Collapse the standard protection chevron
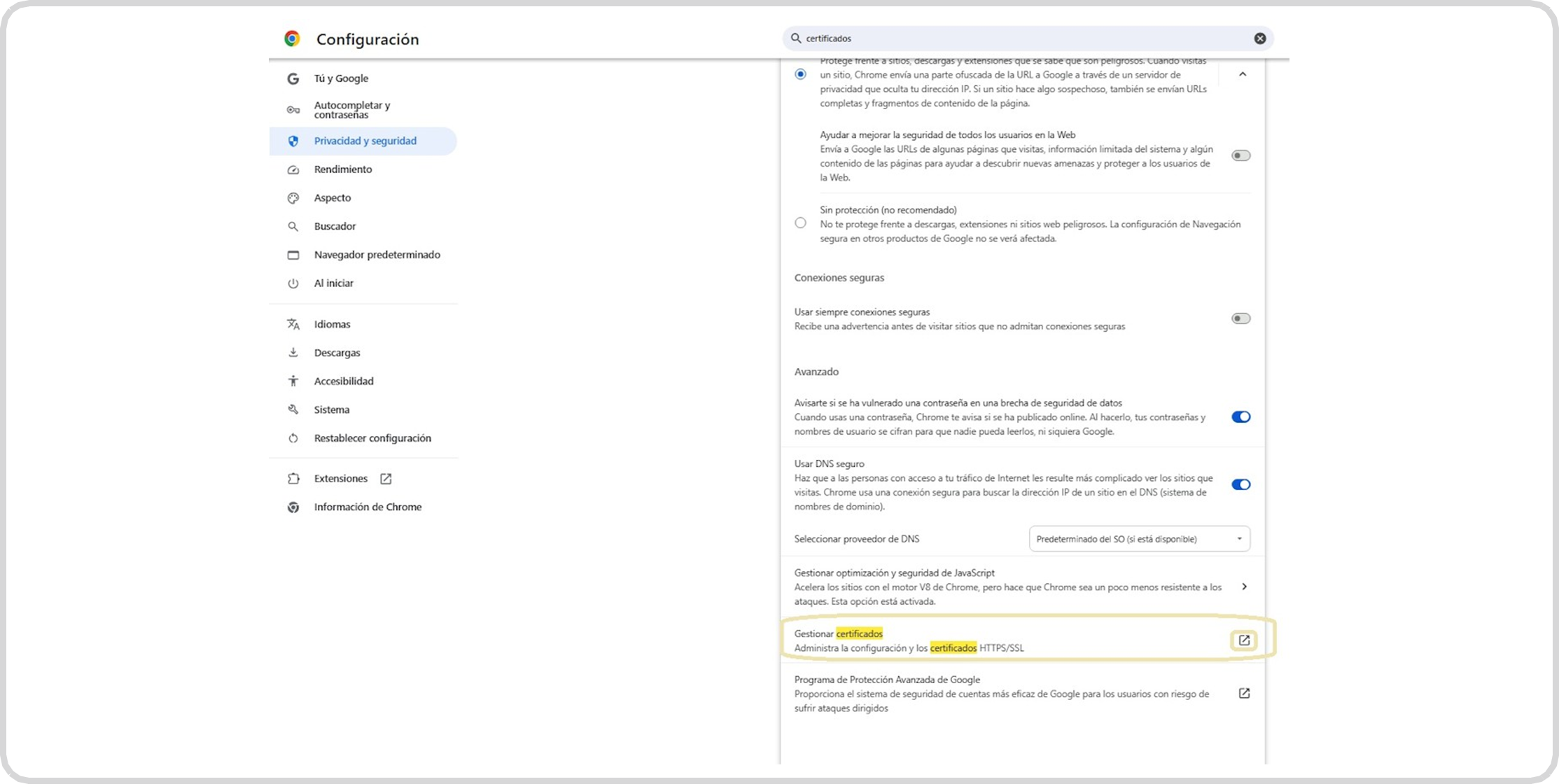This screenshot has height=784, width=1559. click(1243, 74)
